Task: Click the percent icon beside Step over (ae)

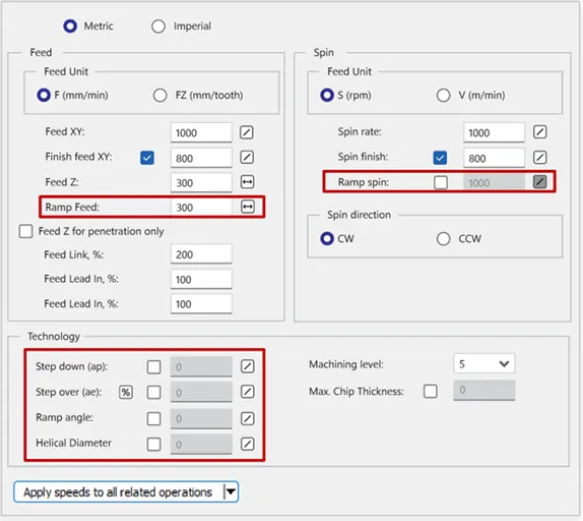Action: pos(126,392)
